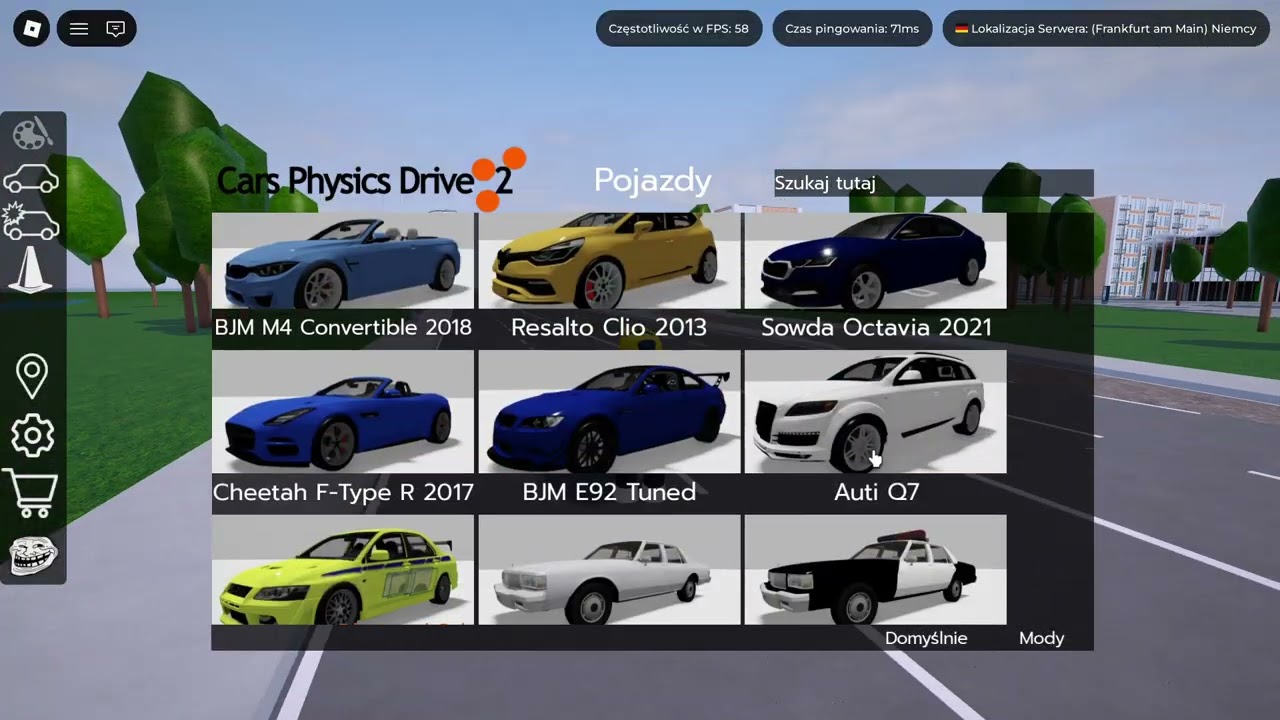Viewport: 1280px width, 720px height.
Task: Open the chat bubble icon
Action: click(x=115, y=29)
